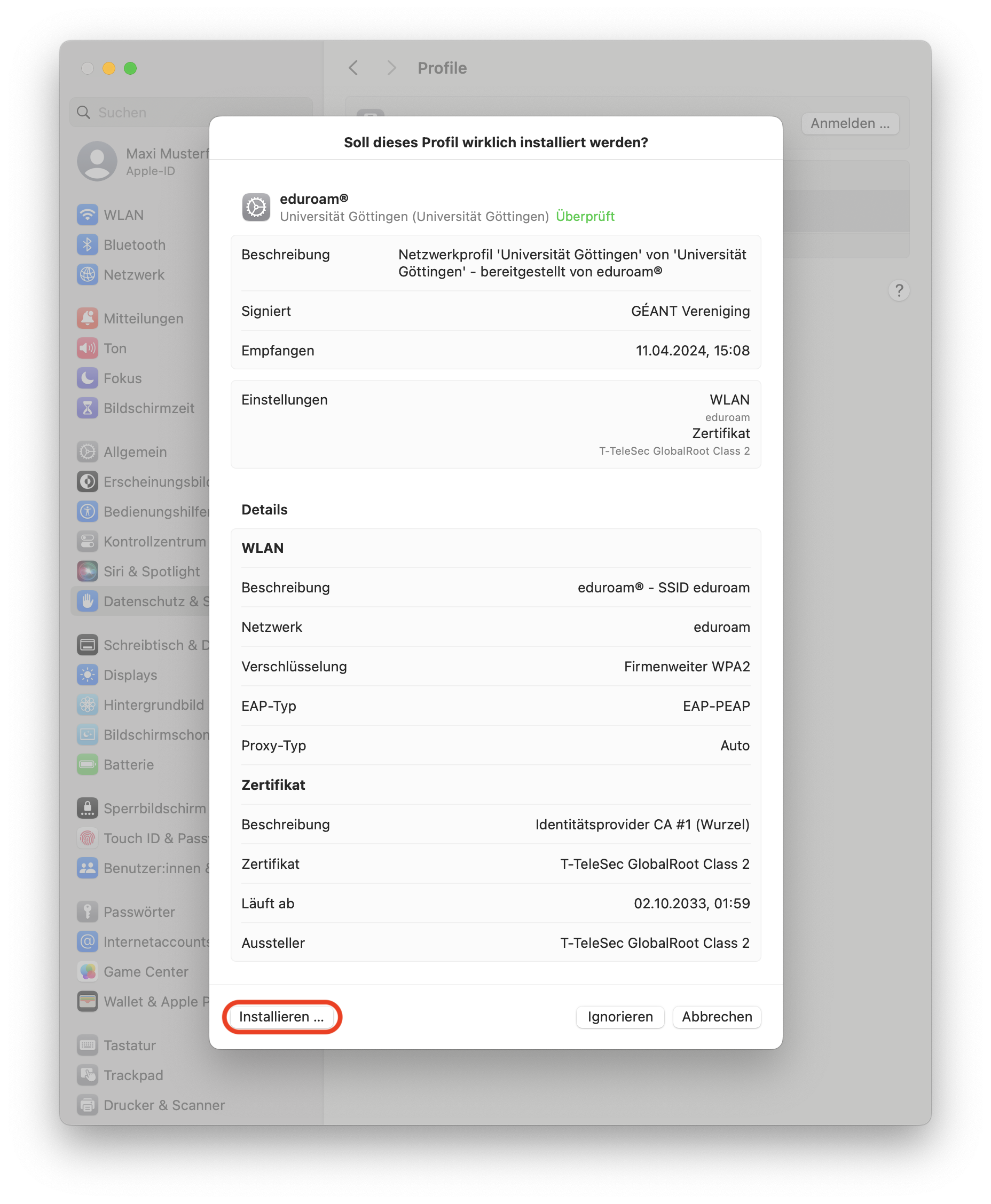Screen dimensions: 991x1204
Task: Open the Bluetooth settings icon
Action: pyautogui.click(x=88, y=244)
